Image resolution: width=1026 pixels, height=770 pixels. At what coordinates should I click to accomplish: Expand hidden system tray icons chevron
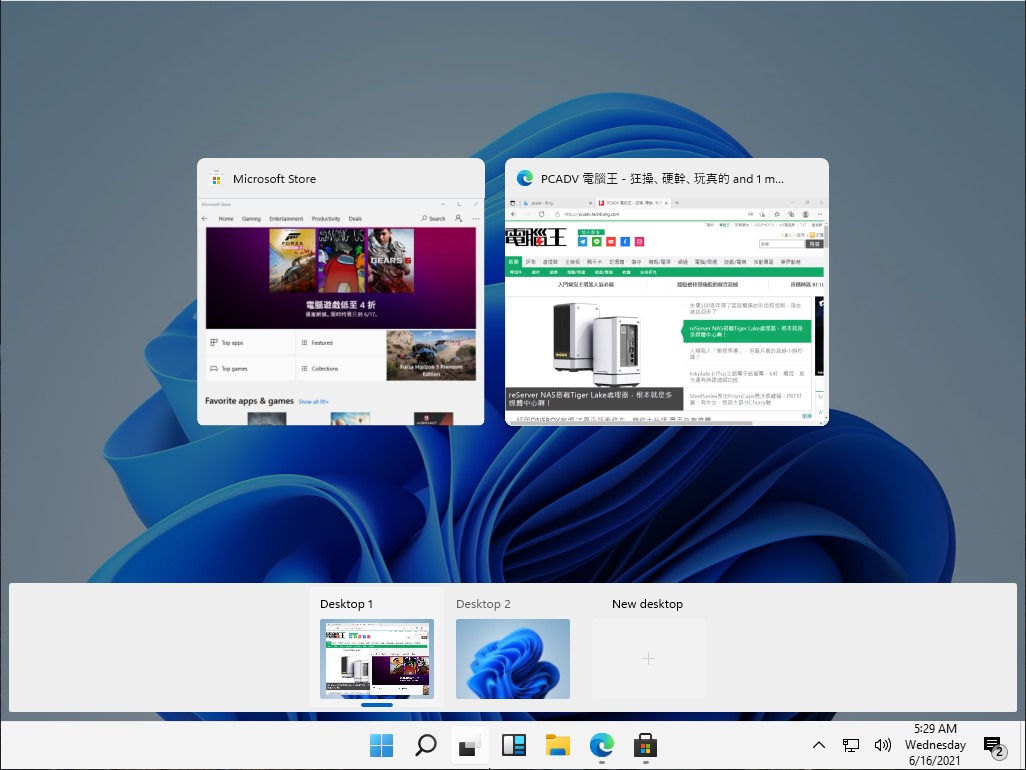click(x=818, y=745)
